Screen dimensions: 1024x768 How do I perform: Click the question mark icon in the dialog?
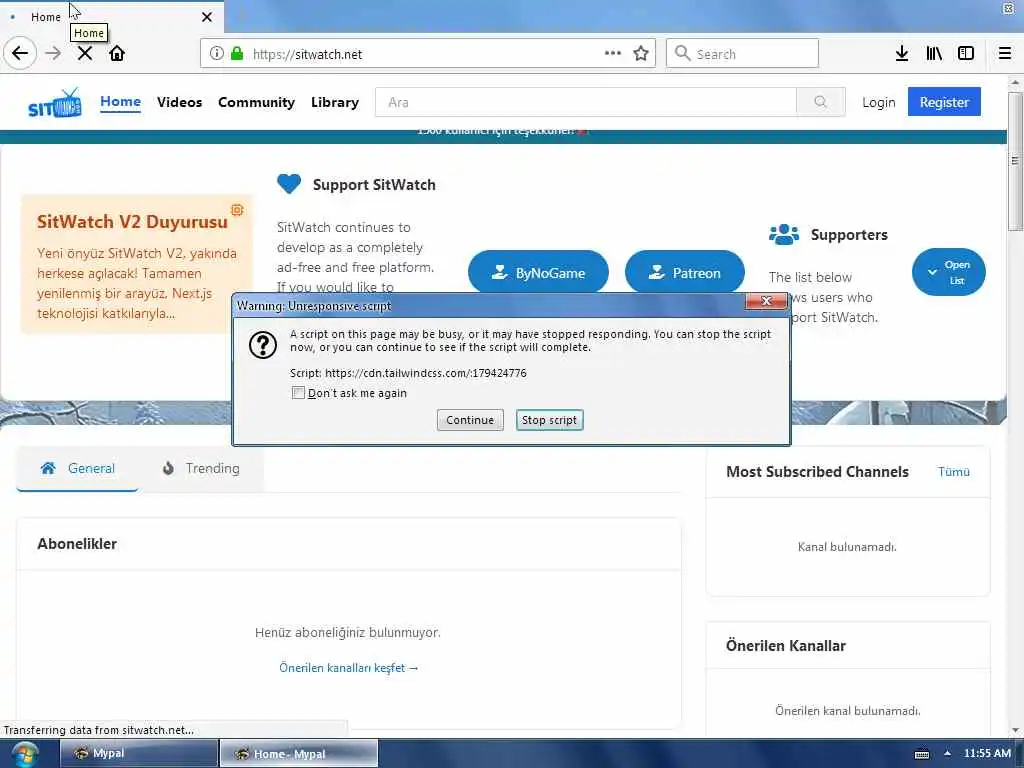263,345
